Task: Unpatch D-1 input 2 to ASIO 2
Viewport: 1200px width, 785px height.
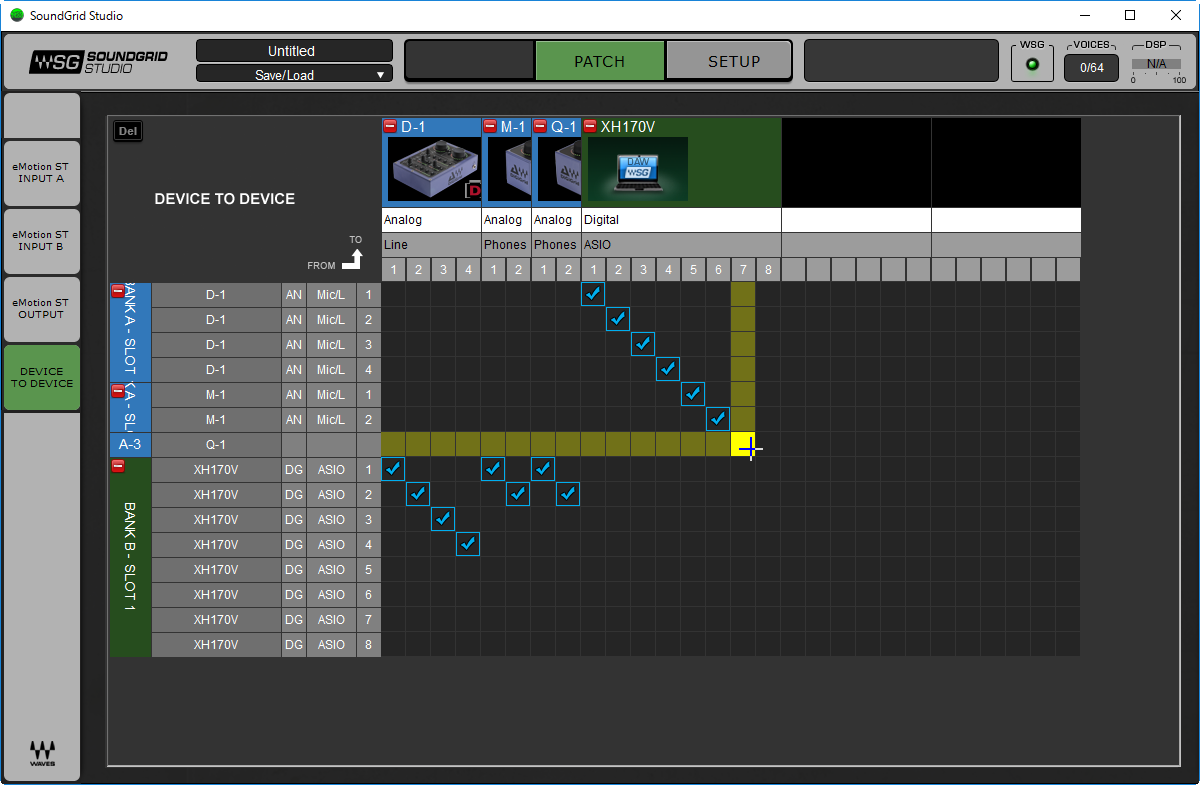Action: point(618,319)
